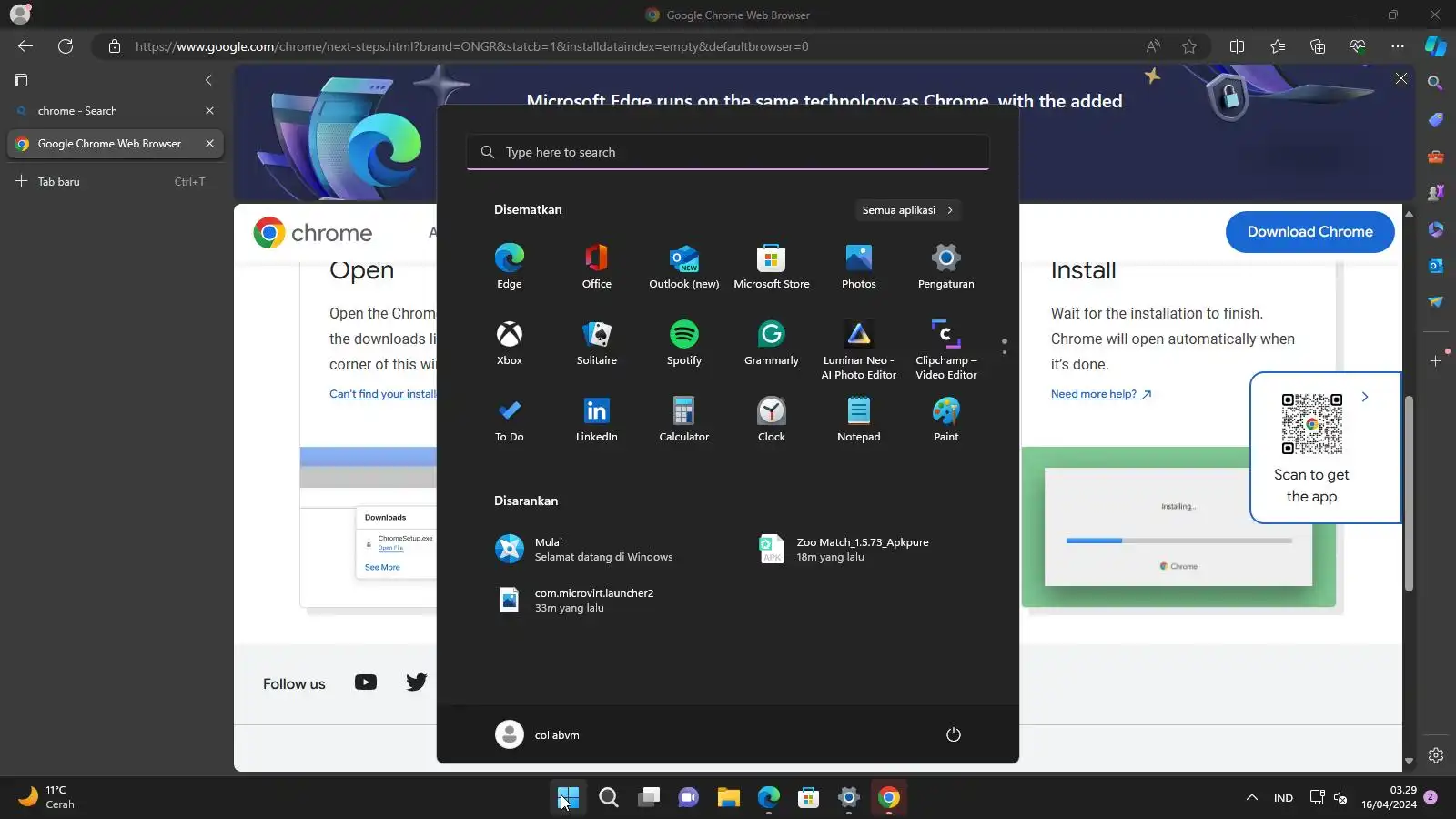This screenshot has width=1456, height=819.
Task: Show hidden system tray icons
Action: pos(1252,798)
